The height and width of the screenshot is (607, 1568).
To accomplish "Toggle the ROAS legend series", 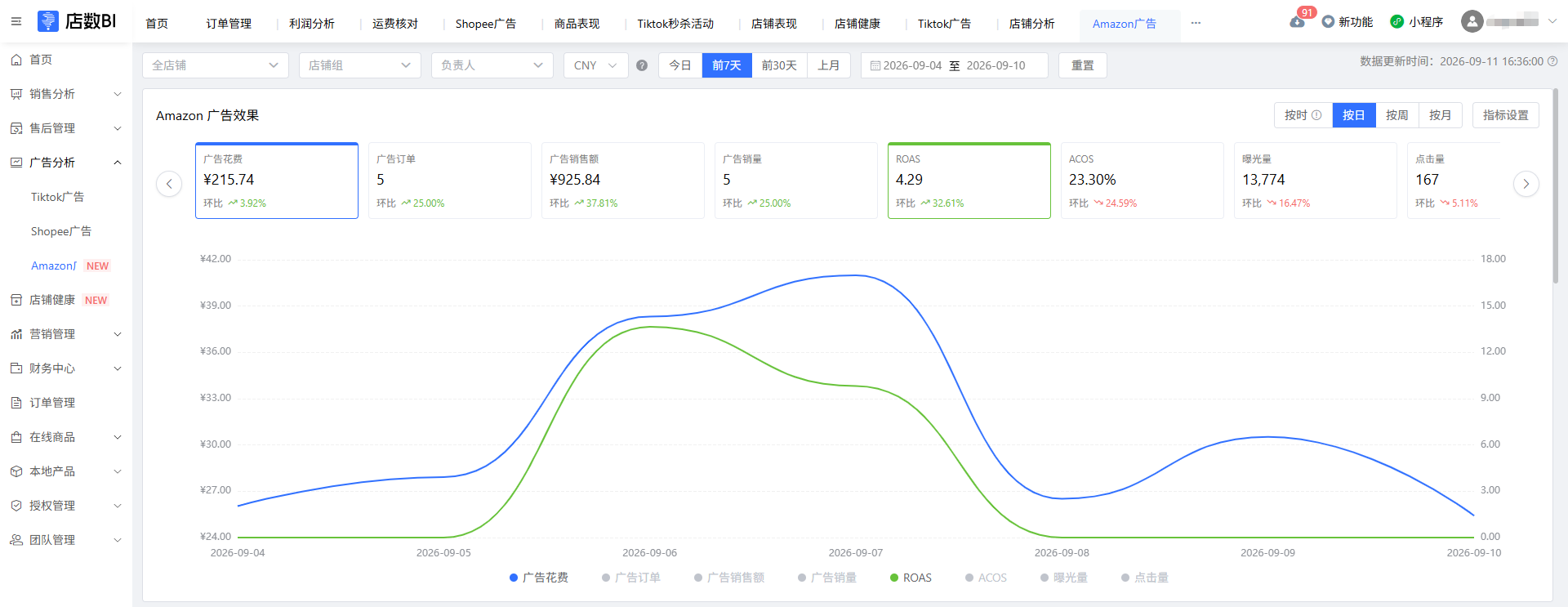I will pyautogui.click(x=911, y=578).
